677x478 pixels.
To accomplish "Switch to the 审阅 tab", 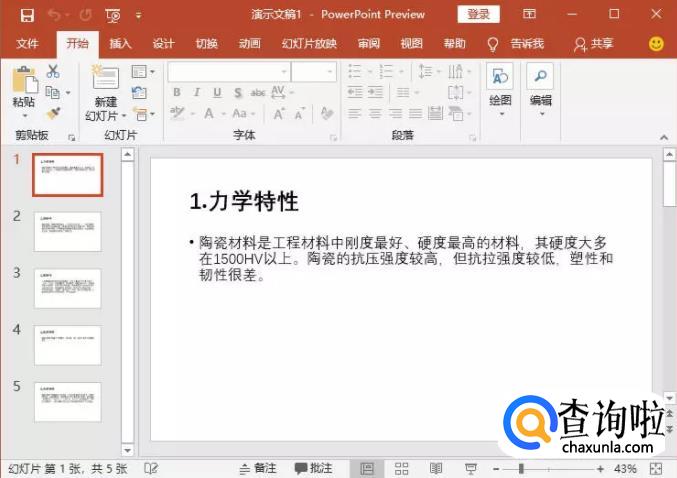I will point(369,44).
